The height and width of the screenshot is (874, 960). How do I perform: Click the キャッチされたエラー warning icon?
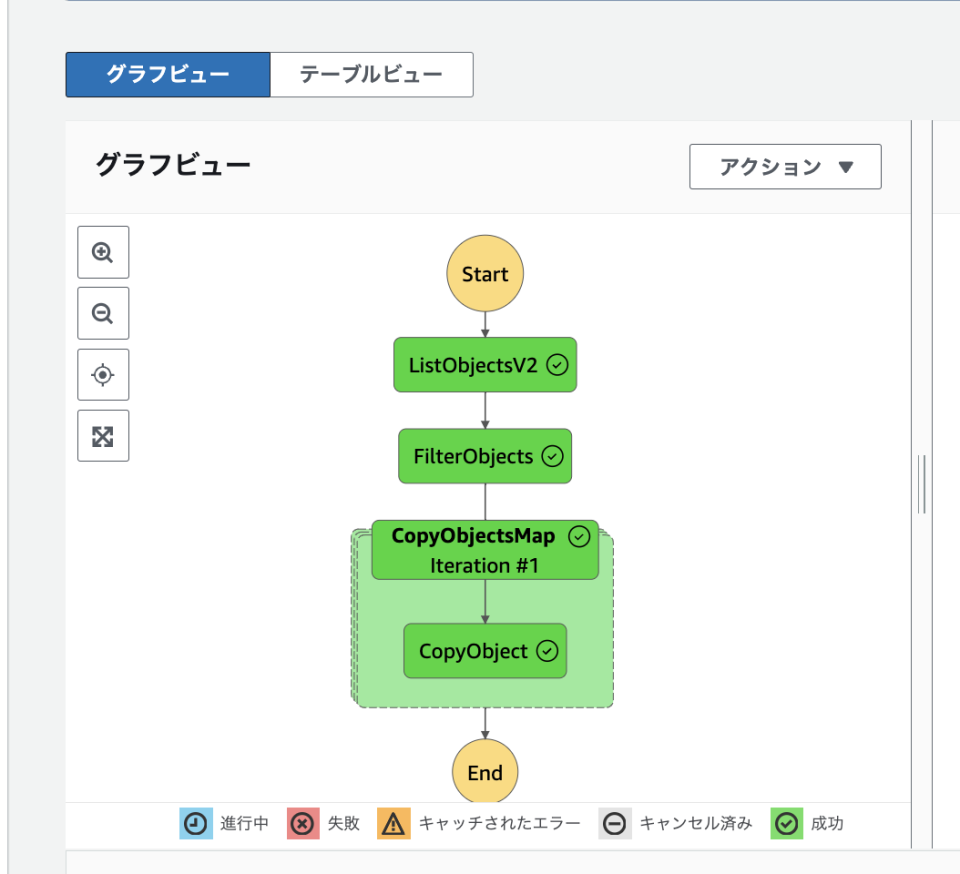pyautogui.click(x=393, y=823)
